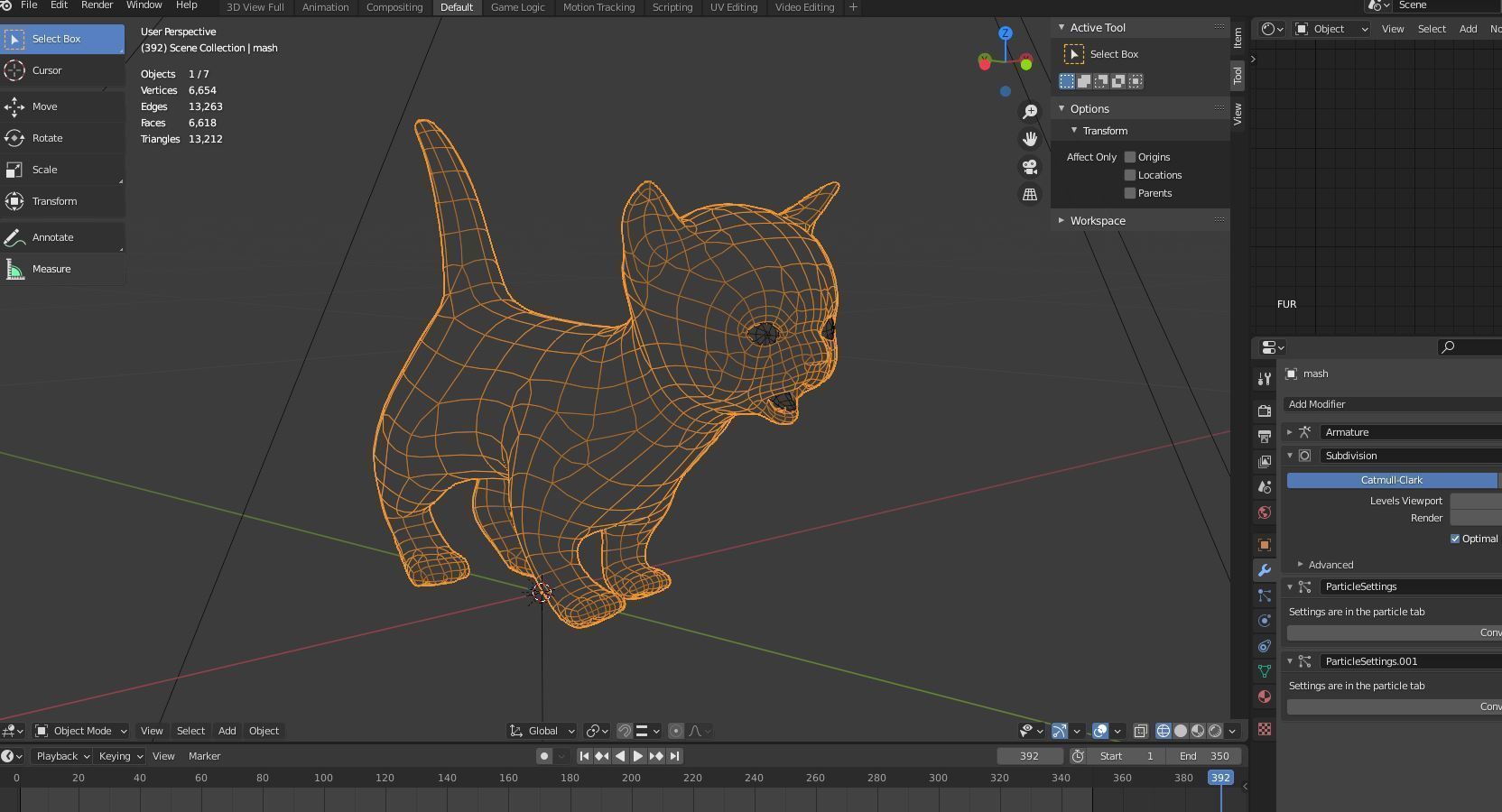Uncheck the Optimal display checkbox
Screen dimensions: 1502x812
[x=1455, y=539]
